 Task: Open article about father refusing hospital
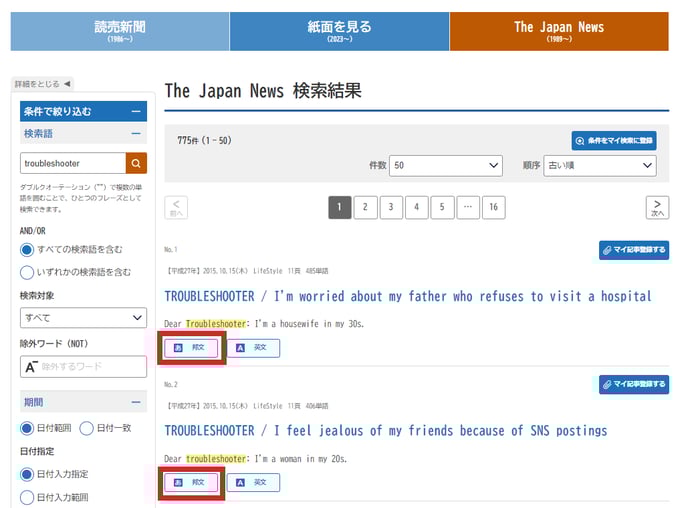click(407, 296)
